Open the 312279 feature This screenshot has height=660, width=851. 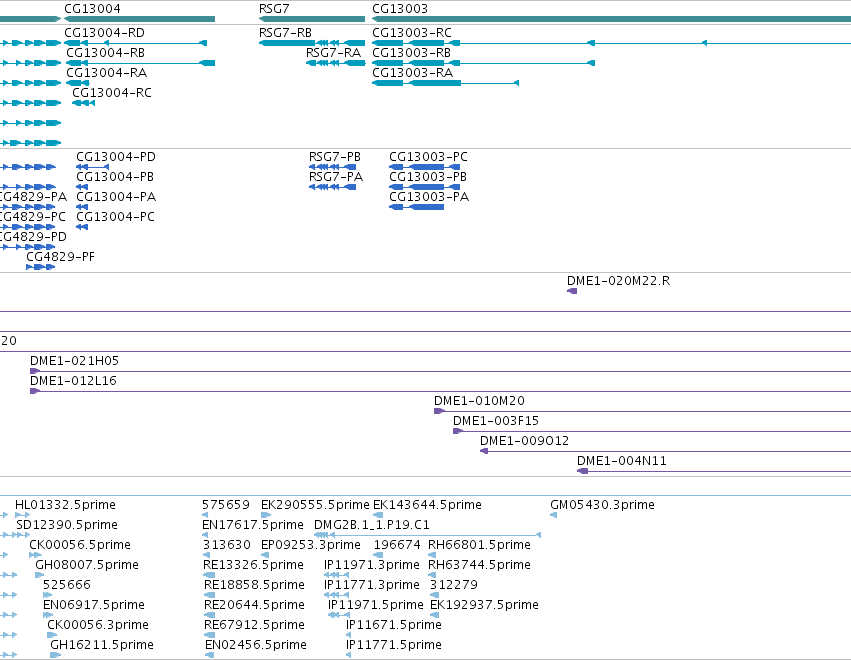(434, 595)
